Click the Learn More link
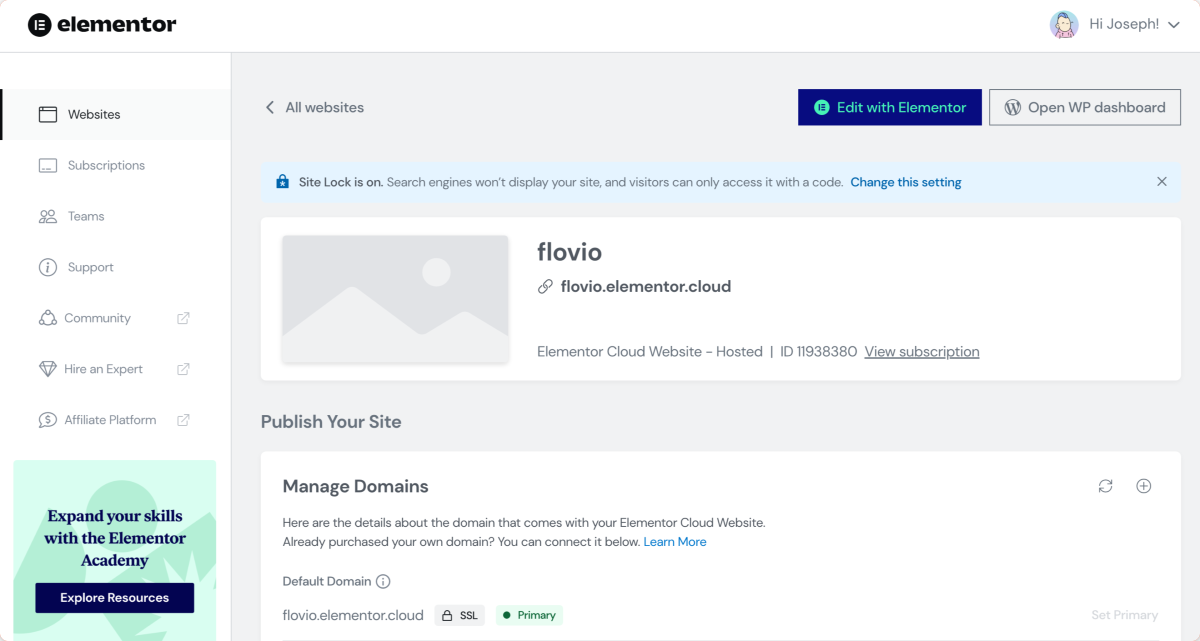Image resolution: width=1200 pixels, height=641 pixels. [675, 542]
